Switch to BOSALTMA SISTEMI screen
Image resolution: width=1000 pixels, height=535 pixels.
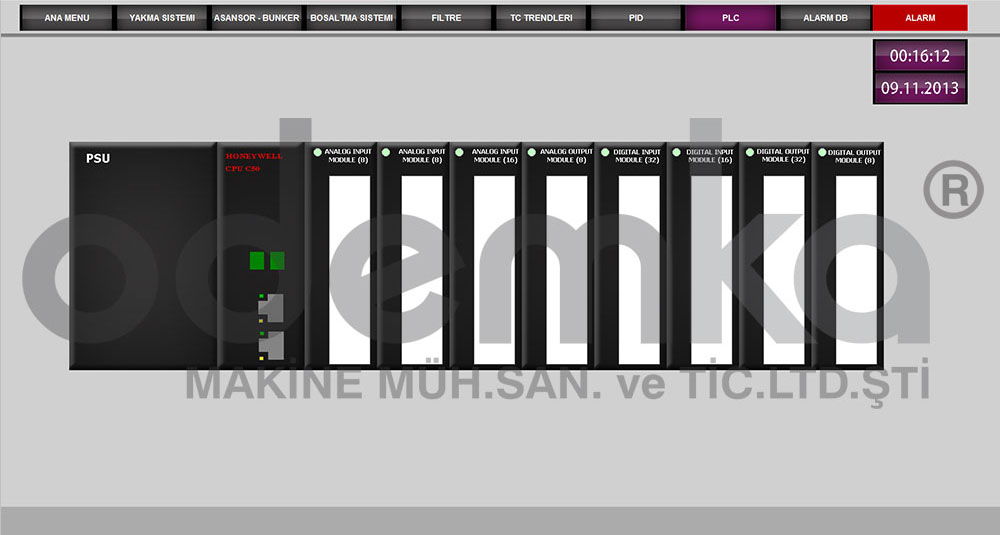tap(352, 18)
